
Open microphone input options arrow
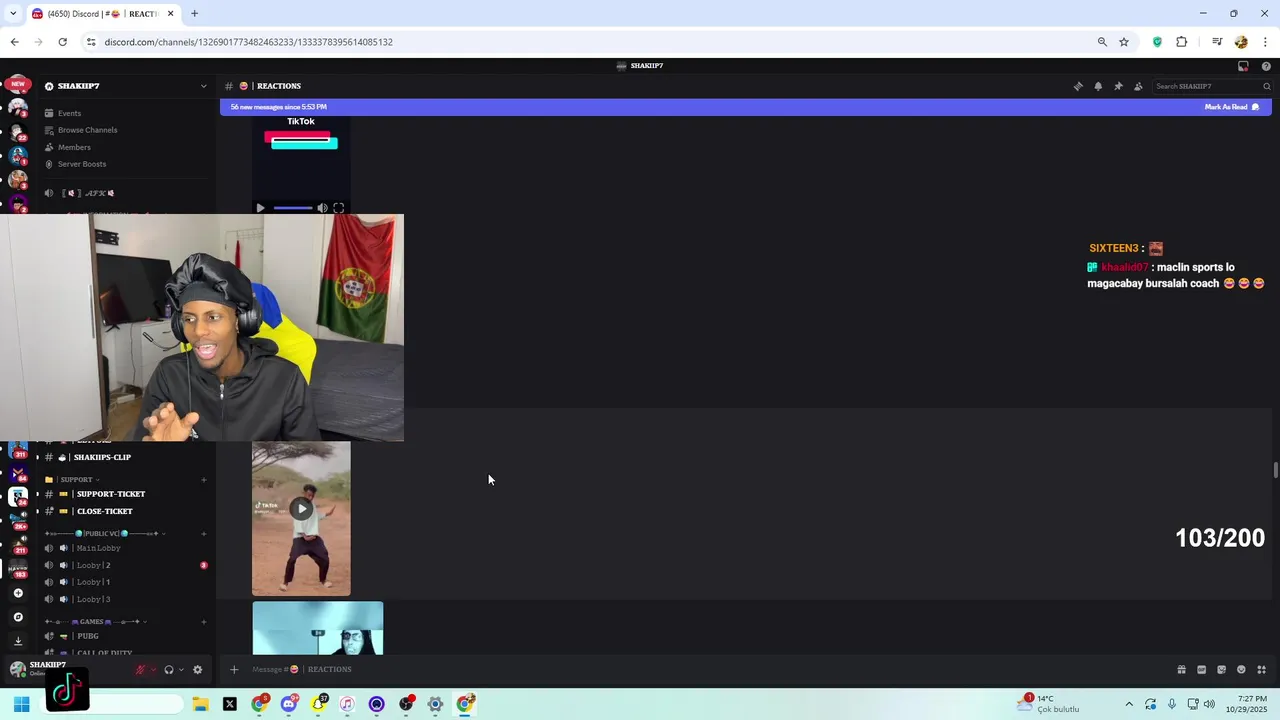(x=153, y=669)
